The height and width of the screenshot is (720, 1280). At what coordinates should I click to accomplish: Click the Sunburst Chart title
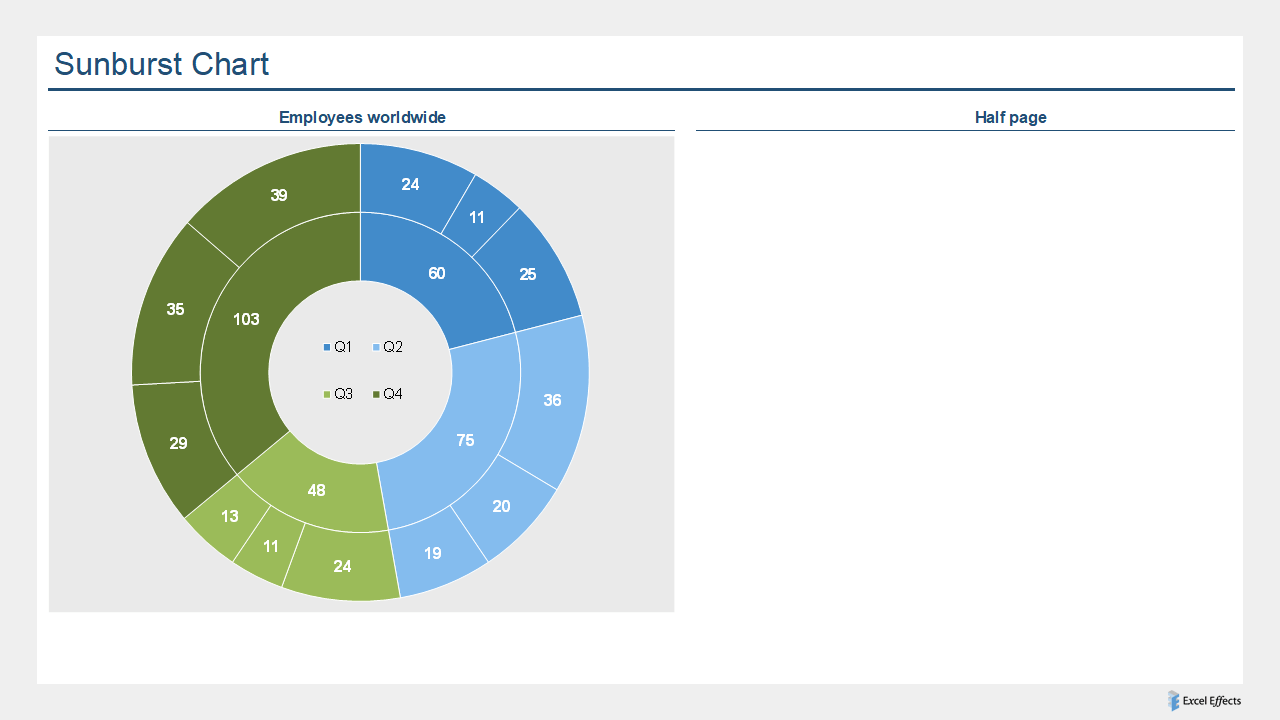(x=163, y=64)
